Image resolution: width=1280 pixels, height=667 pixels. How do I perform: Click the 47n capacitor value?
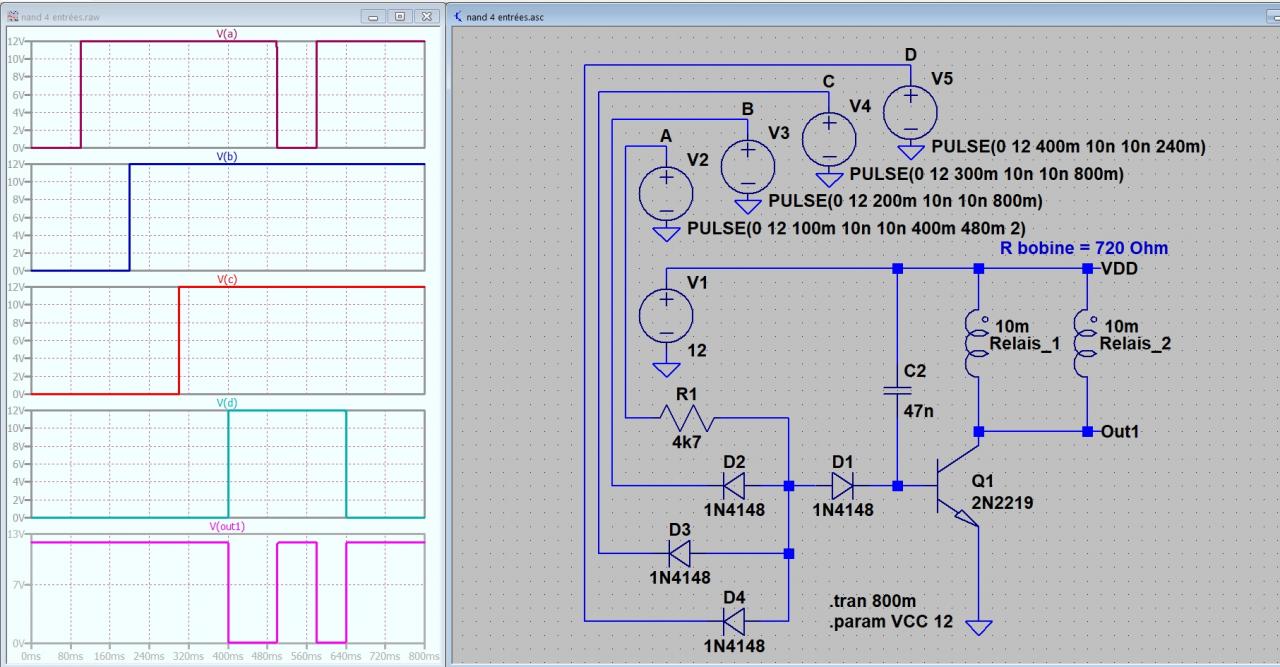[x=919, y=411]
